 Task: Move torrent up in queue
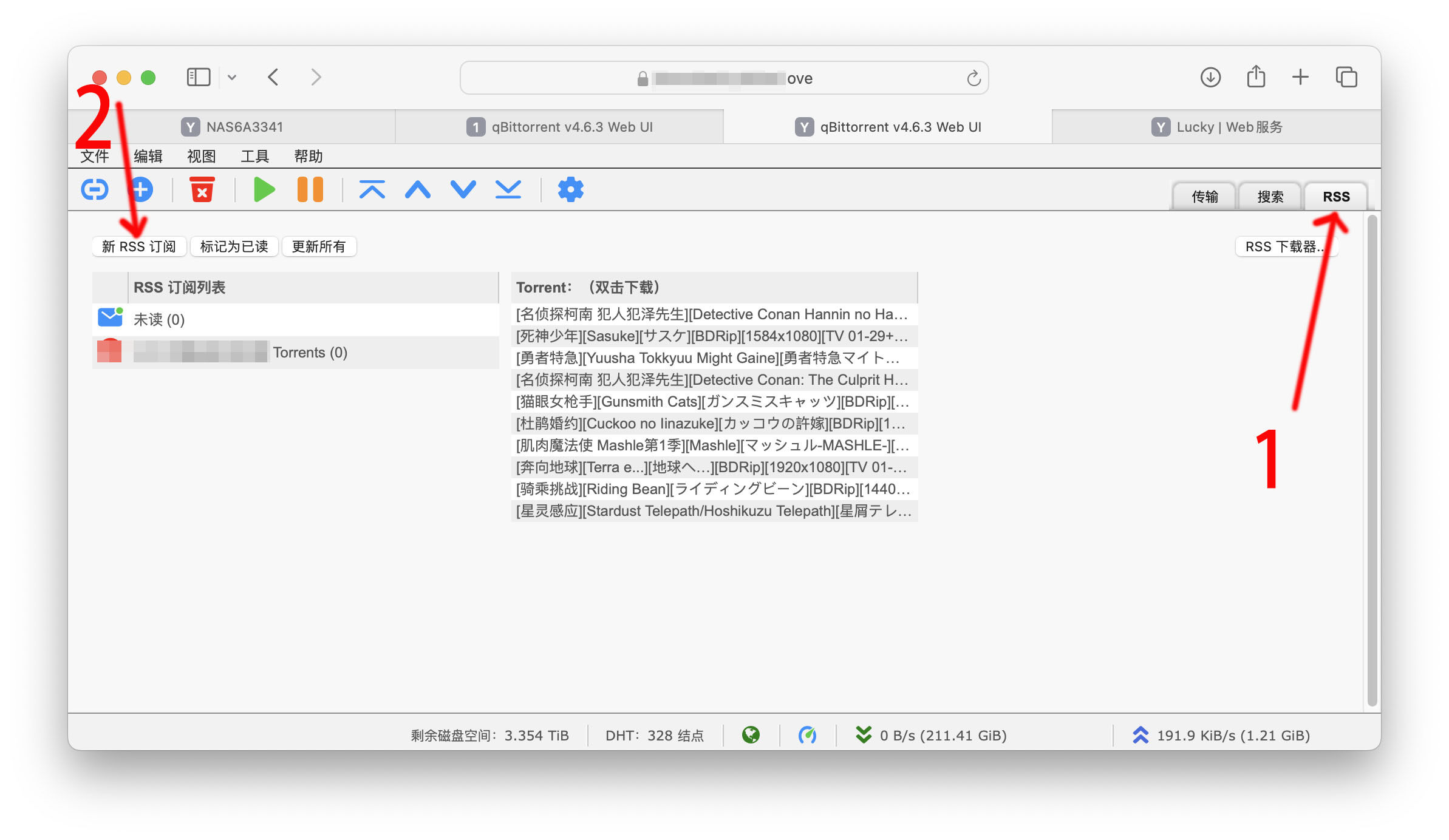pyautogui.click(x=418, y=189)
